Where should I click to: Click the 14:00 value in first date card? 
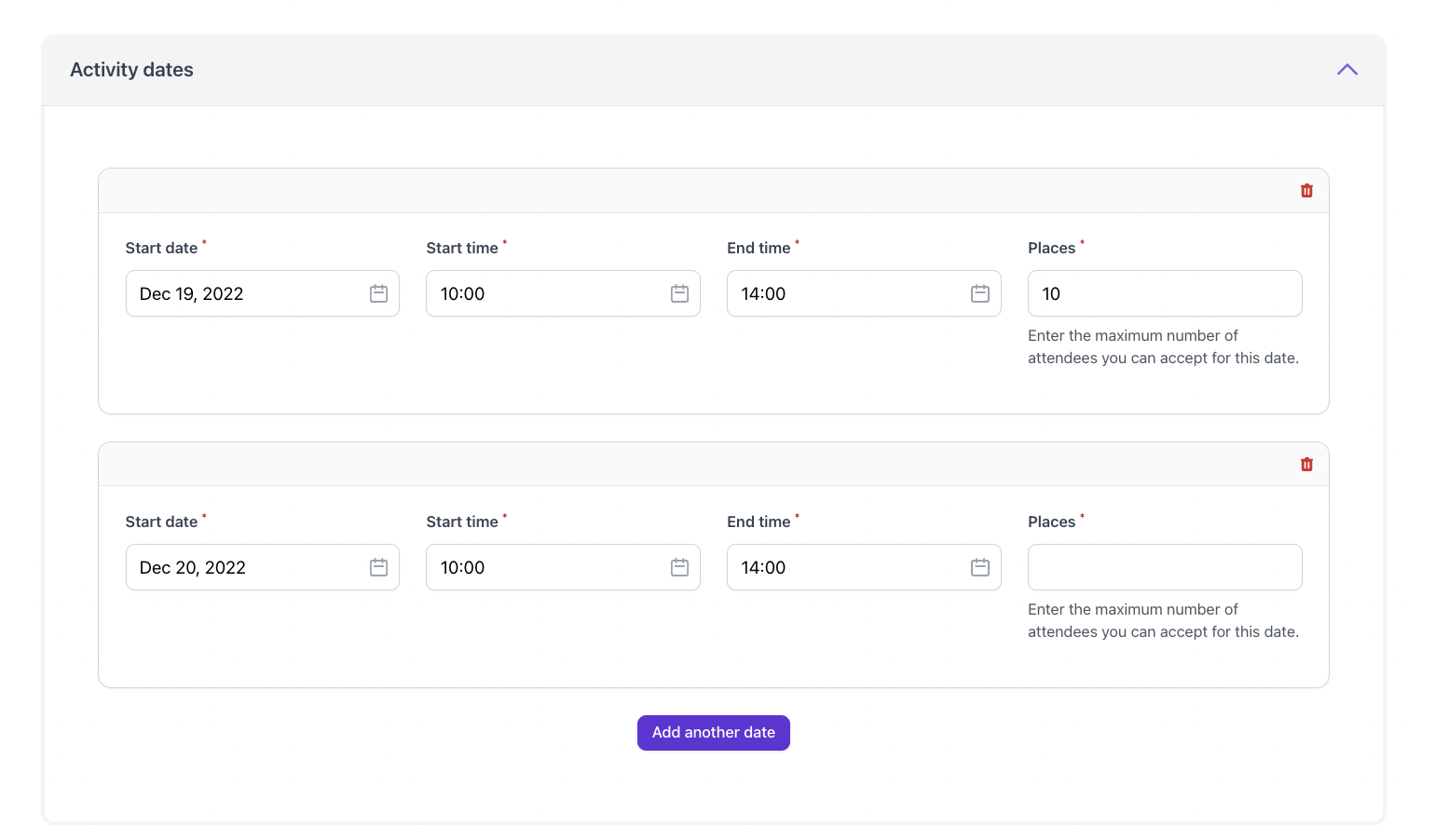[x=763, y=294]
